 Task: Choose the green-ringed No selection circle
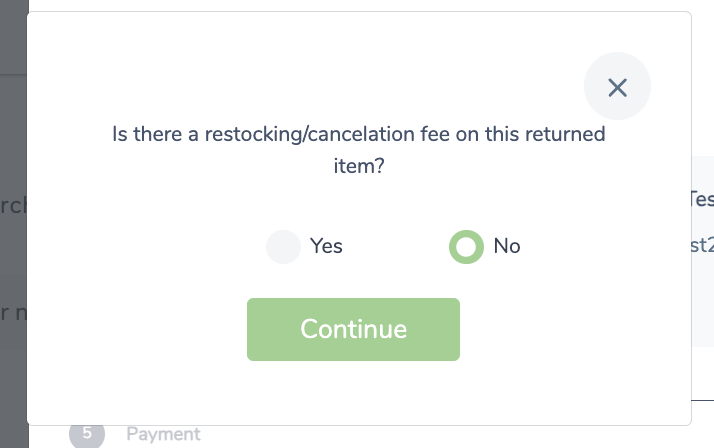(x=466, y=247)
